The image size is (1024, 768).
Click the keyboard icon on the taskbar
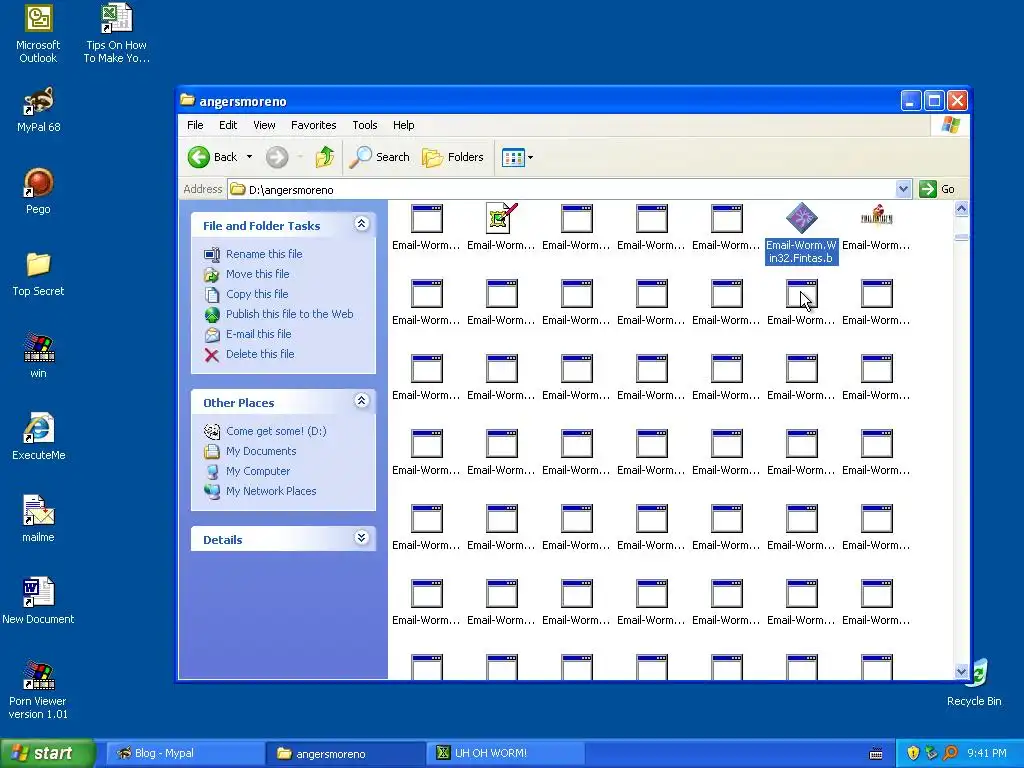[876, 754]
